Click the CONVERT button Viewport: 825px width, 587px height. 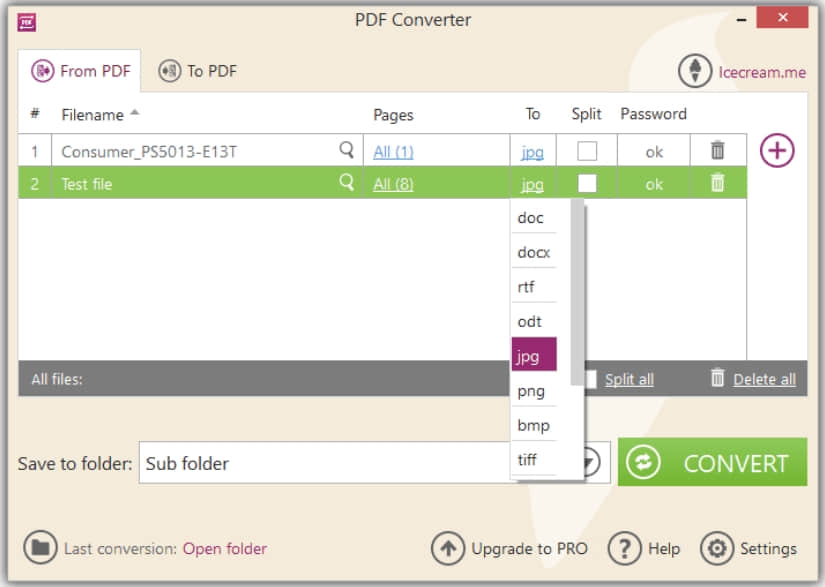(712, 462)
